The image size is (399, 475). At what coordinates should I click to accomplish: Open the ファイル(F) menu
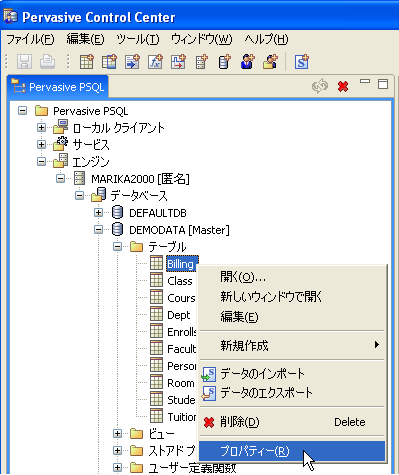pos(30,39)
